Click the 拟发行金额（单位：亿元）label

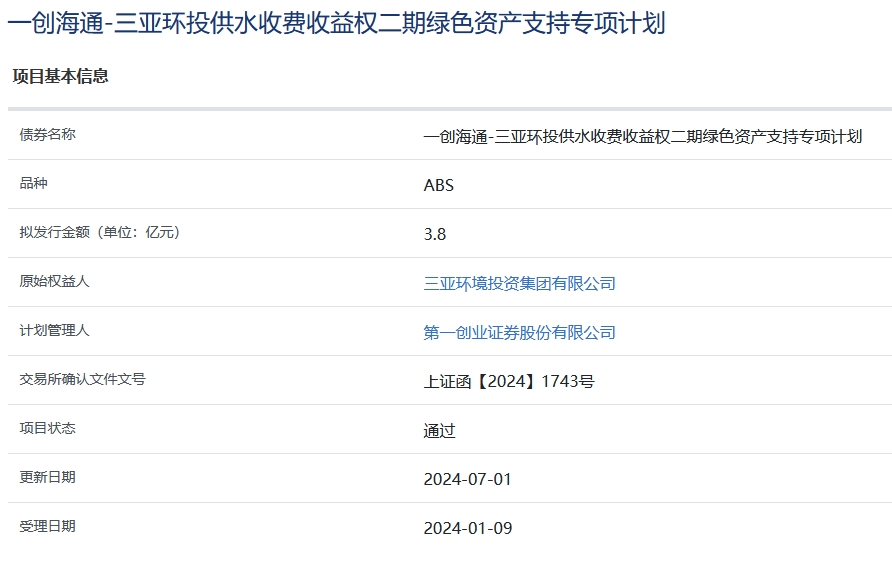(100, 232)
